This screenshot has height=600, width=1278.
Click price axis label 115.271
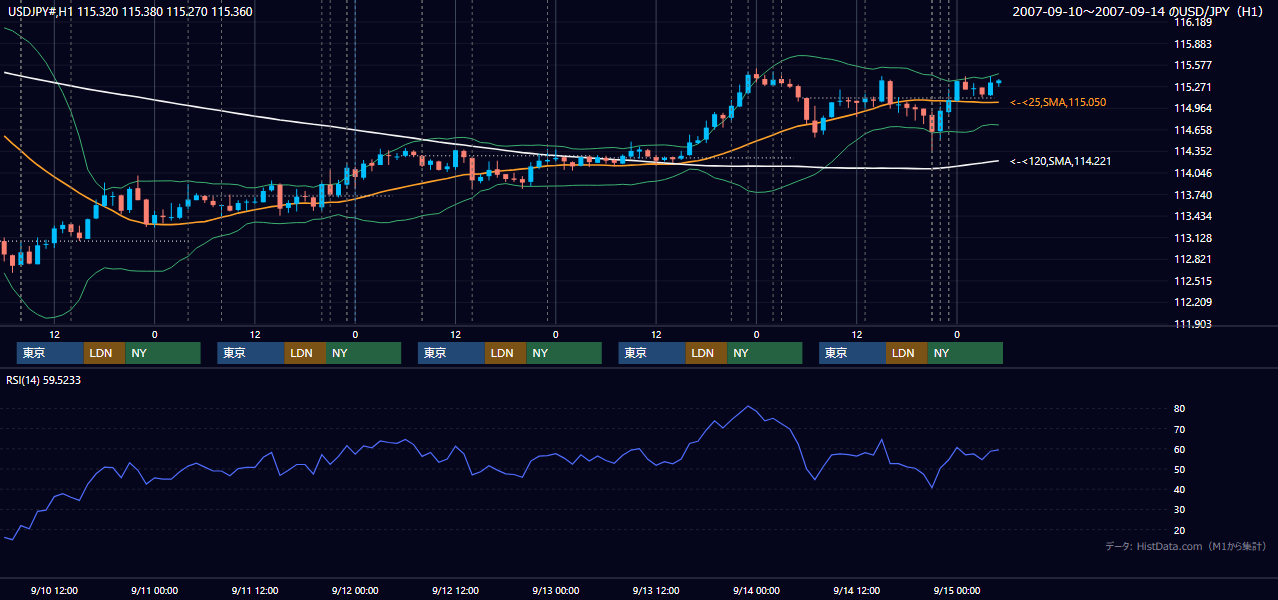(1193, 87)
